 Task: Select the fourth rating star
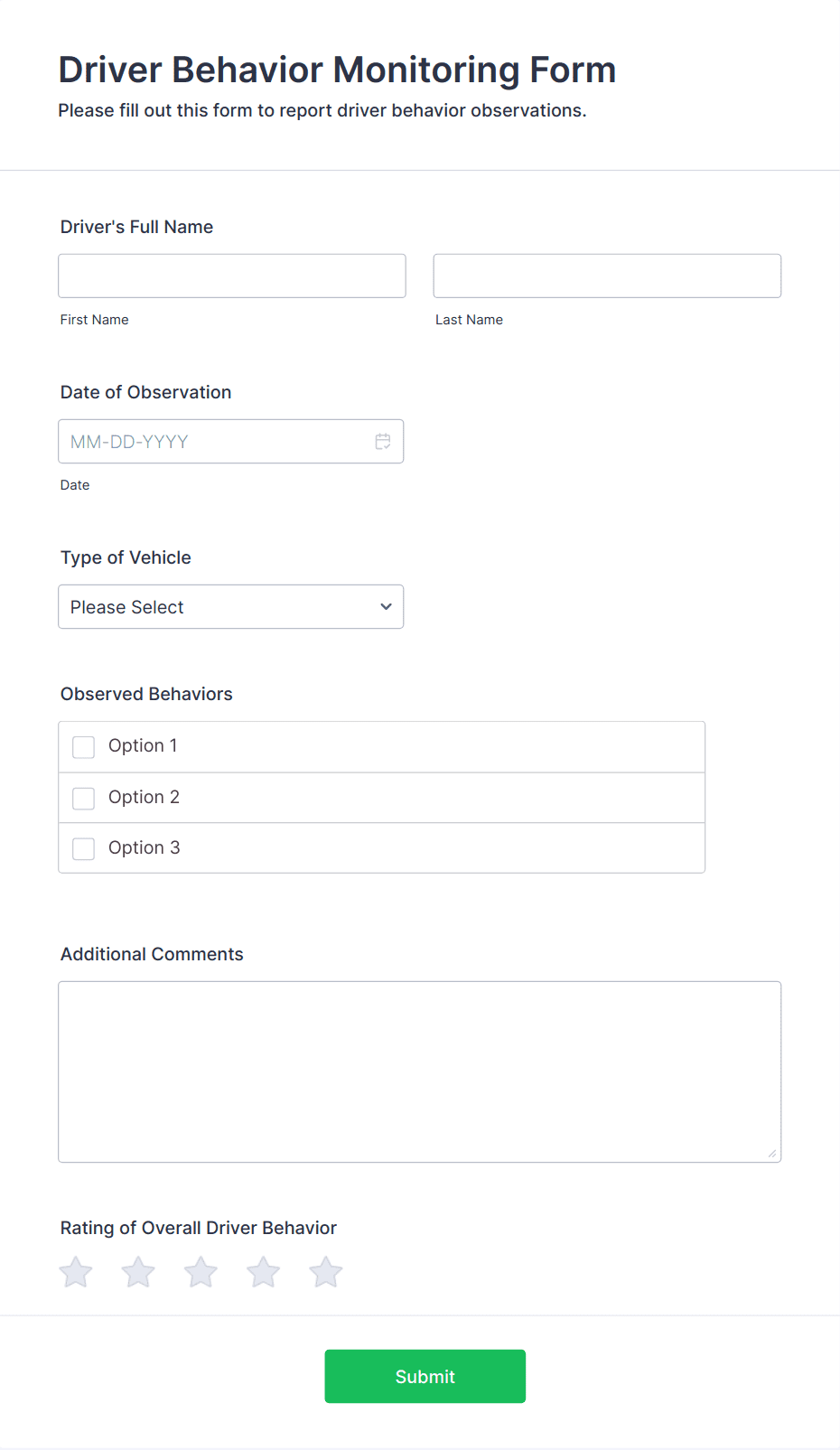pos(262,1271)
